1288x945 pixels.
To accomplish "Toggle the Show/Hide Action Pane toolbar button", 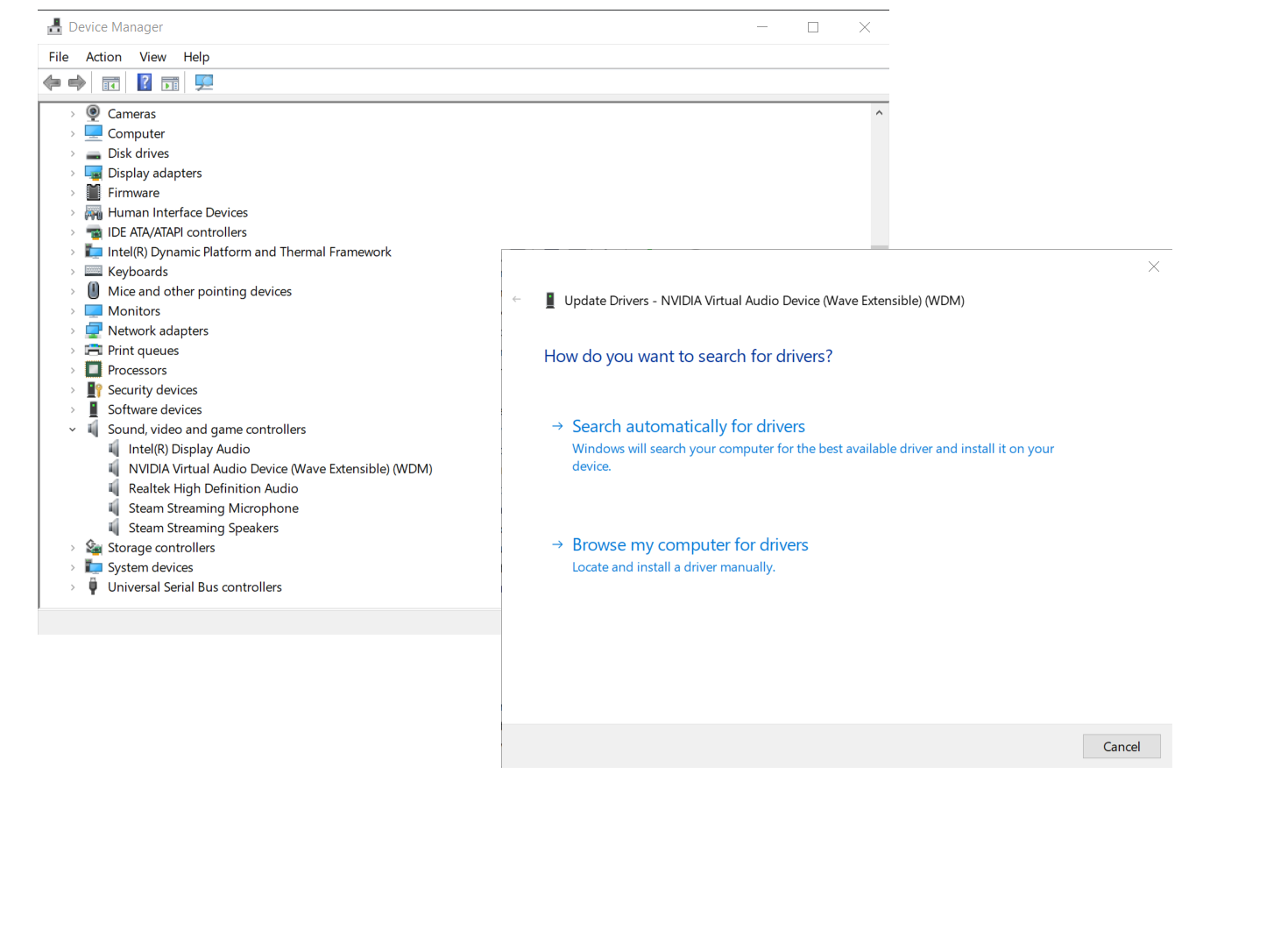I will pos(170,83).
